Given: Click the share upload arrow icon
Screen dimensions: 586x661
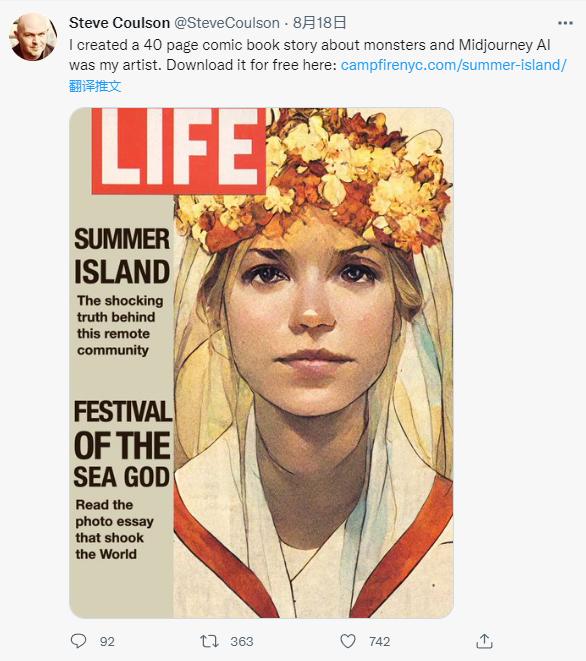Looking at the screenshot, I should tap(484, 641).
